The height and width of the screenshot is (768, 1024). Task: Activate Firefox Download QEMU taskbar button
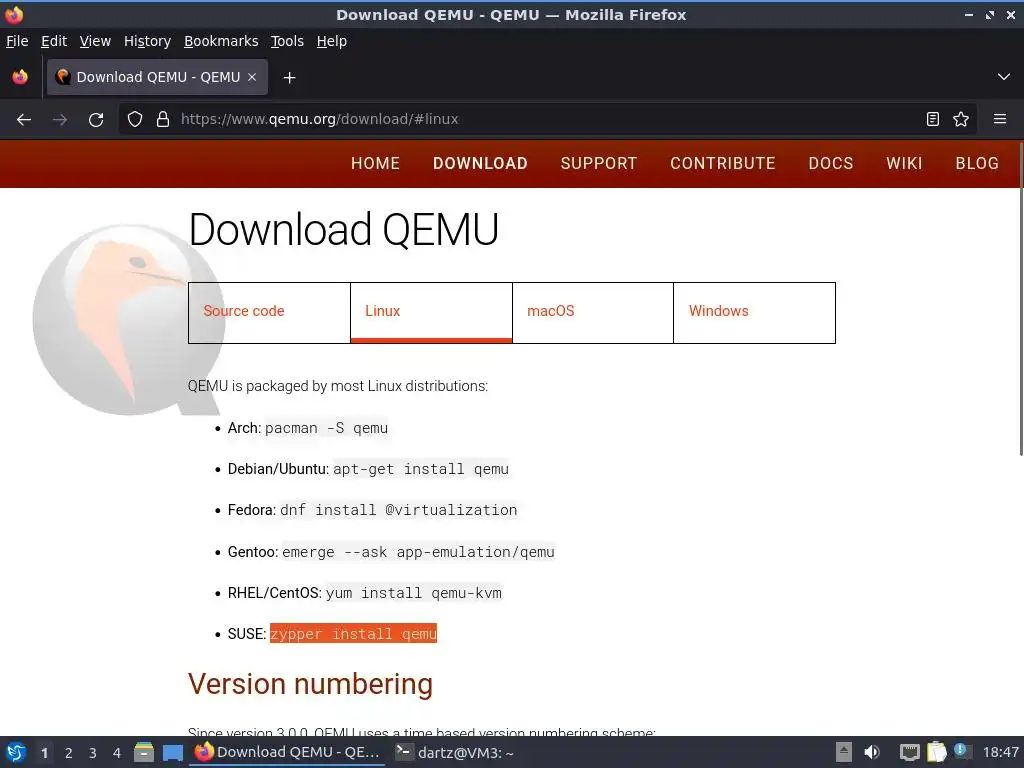pos(287,752)
